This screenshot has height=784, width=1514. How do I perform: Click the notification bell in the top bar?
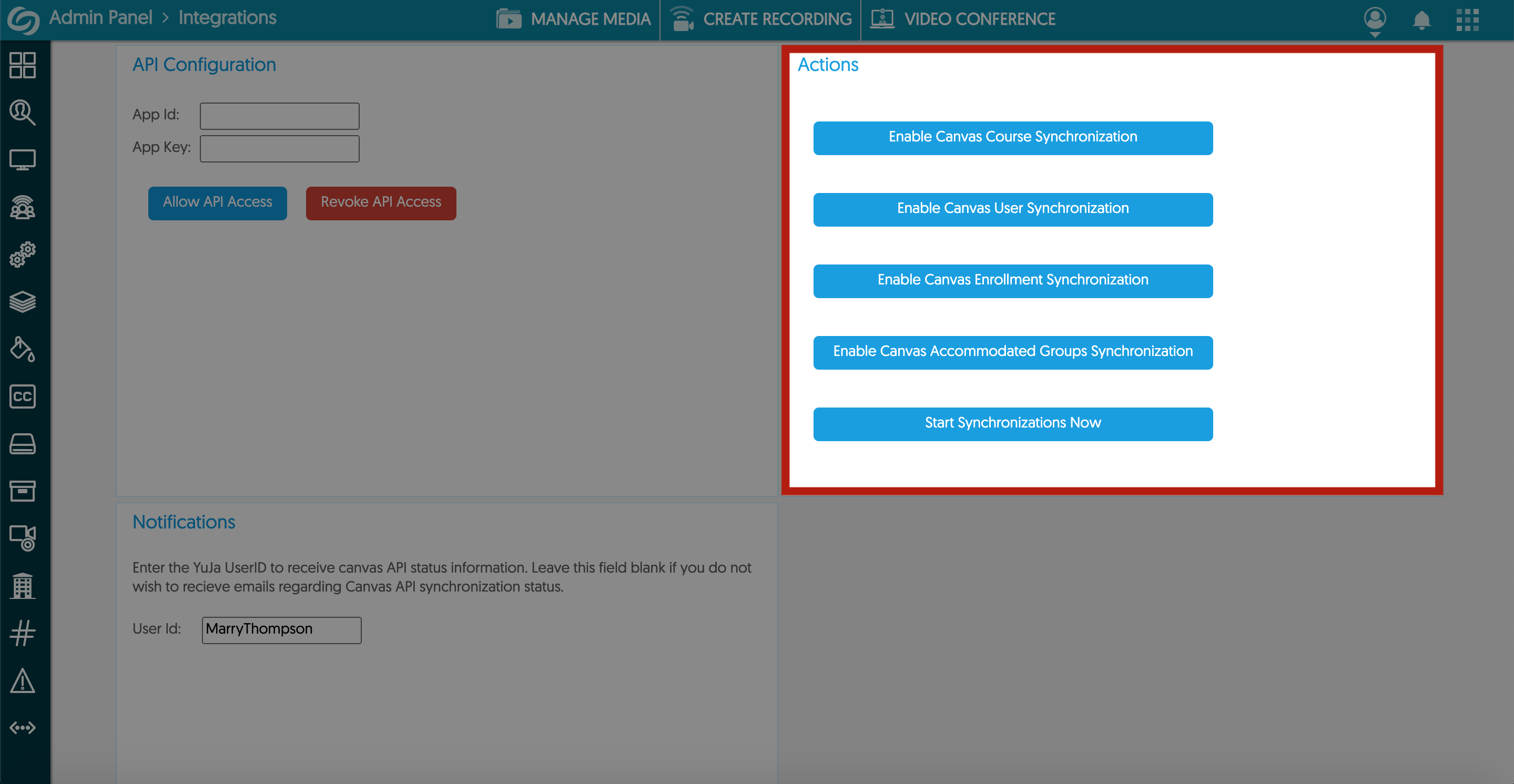[1422, 19]
